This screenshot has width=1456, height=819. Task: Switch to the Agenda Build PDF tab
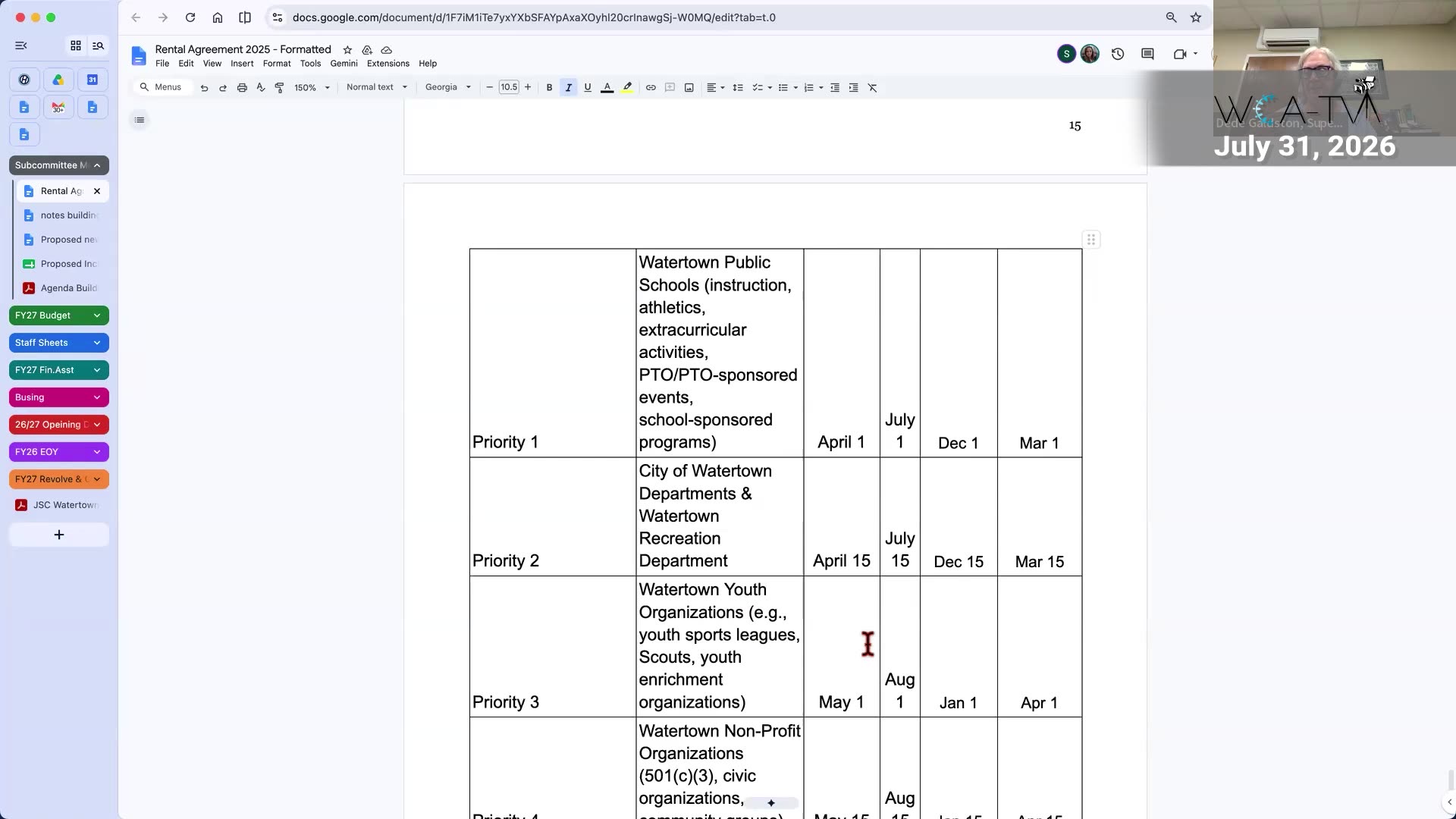(x=62, y=288)
